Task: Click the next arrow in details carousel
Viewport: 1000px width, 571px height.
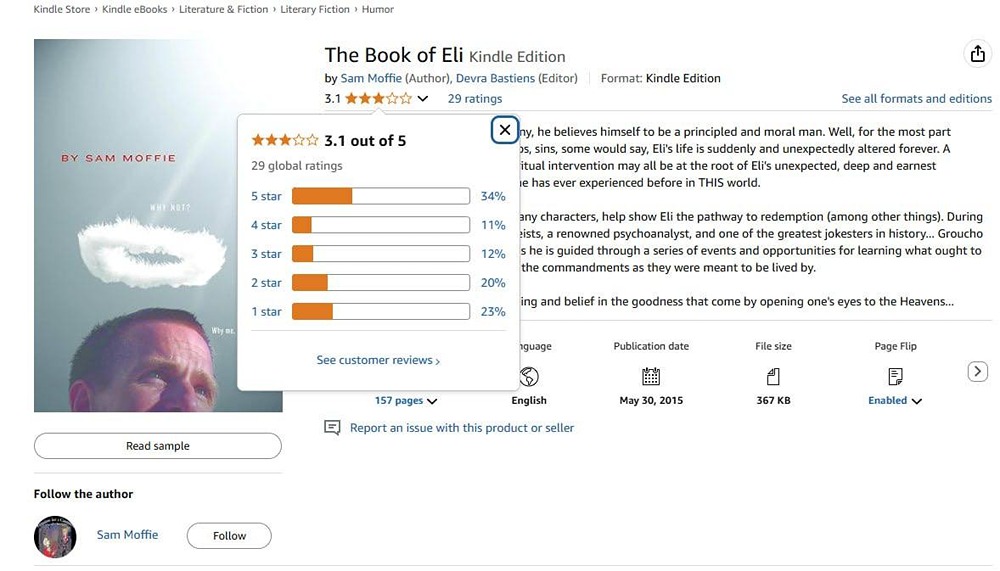Action: 978,372
